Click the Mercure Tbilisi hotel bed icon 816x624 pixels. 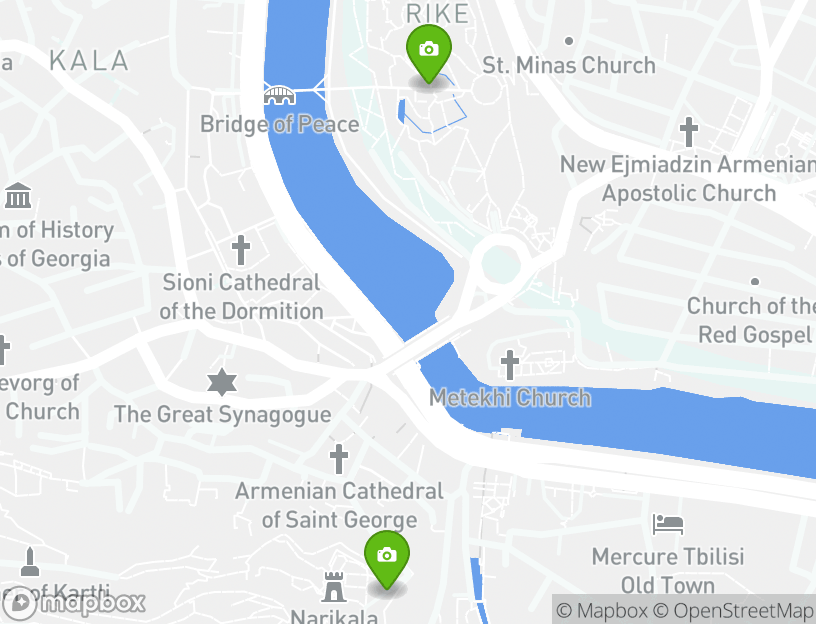[668, 525]
